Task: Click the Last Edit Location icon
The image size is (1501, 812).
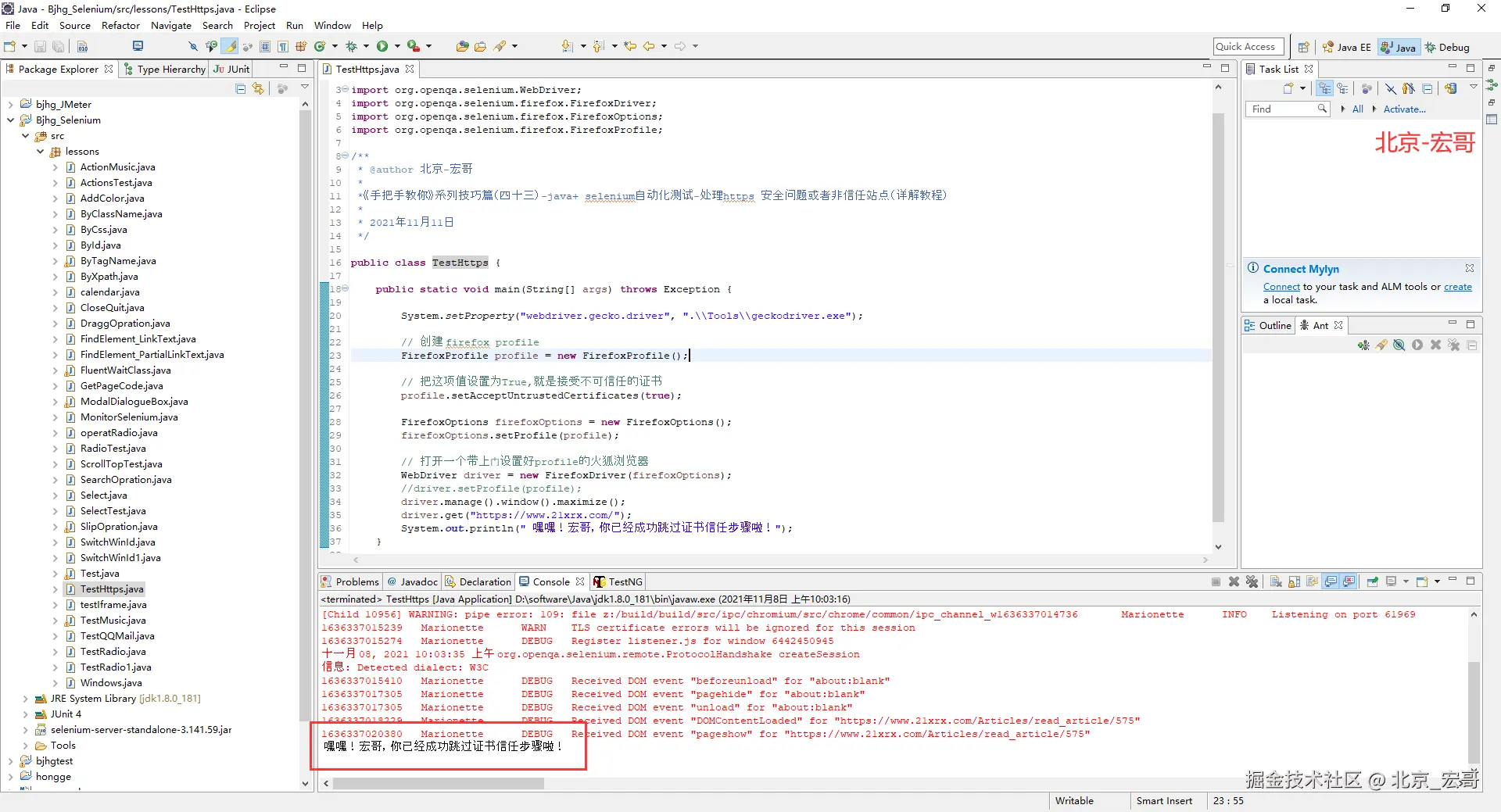Action: 630,47
